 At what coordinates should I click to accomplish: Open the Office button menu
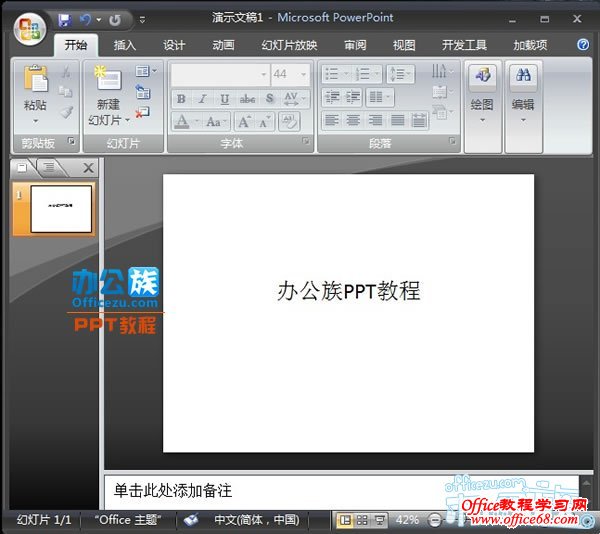[x=30, y=29]
